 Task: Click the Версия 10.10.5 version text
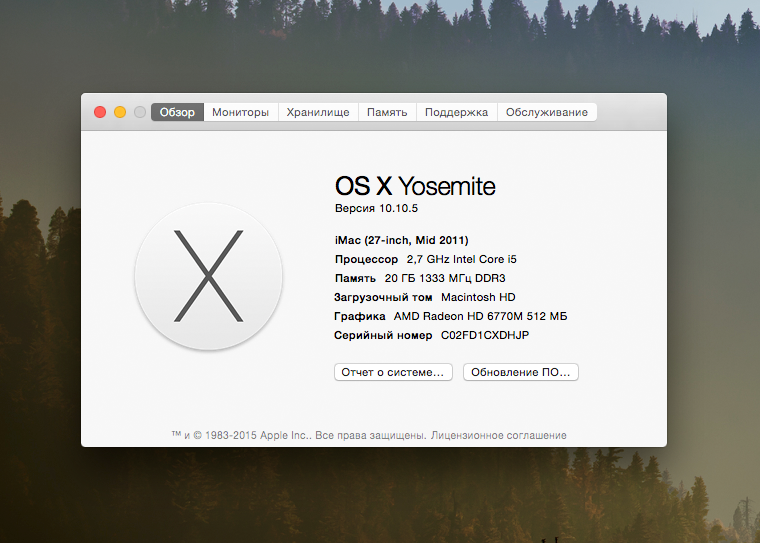[x=376, y=208]
